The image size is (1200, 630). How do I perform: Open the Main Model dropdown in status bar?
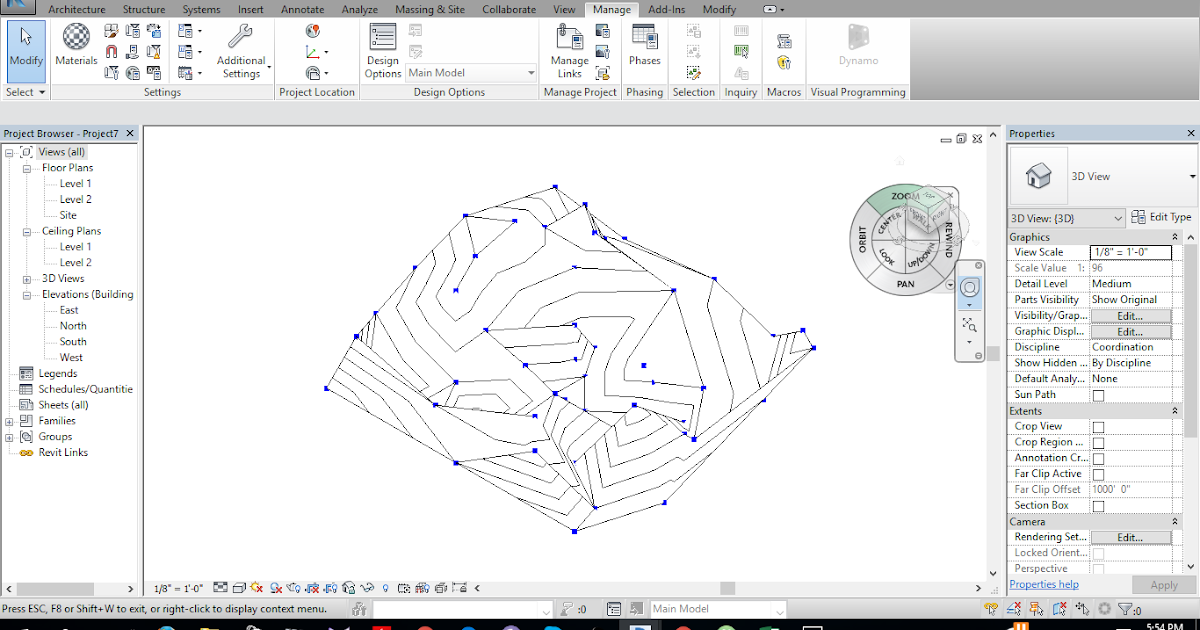(x=780, y=608)
